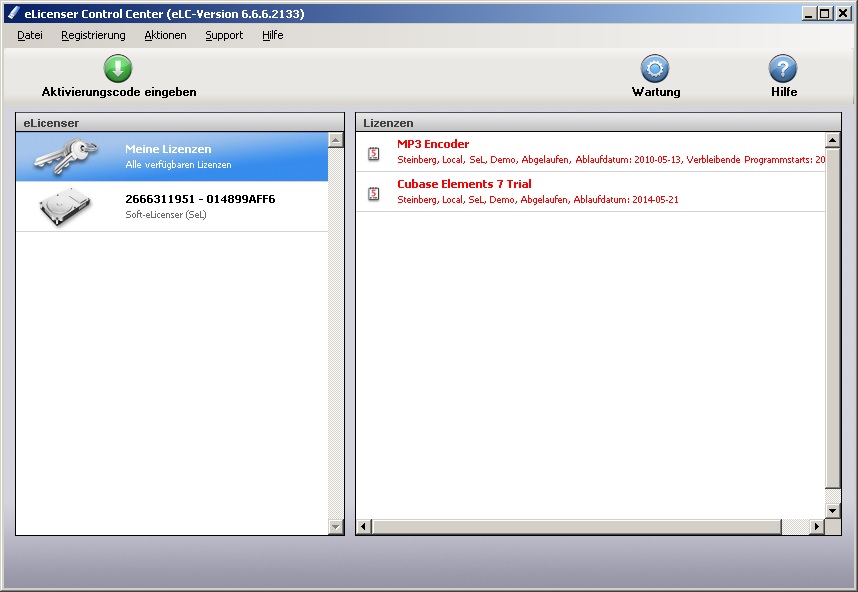
Task: Click down arrow of Lizenzen vertical scrollbar
Action: (832, 511)
